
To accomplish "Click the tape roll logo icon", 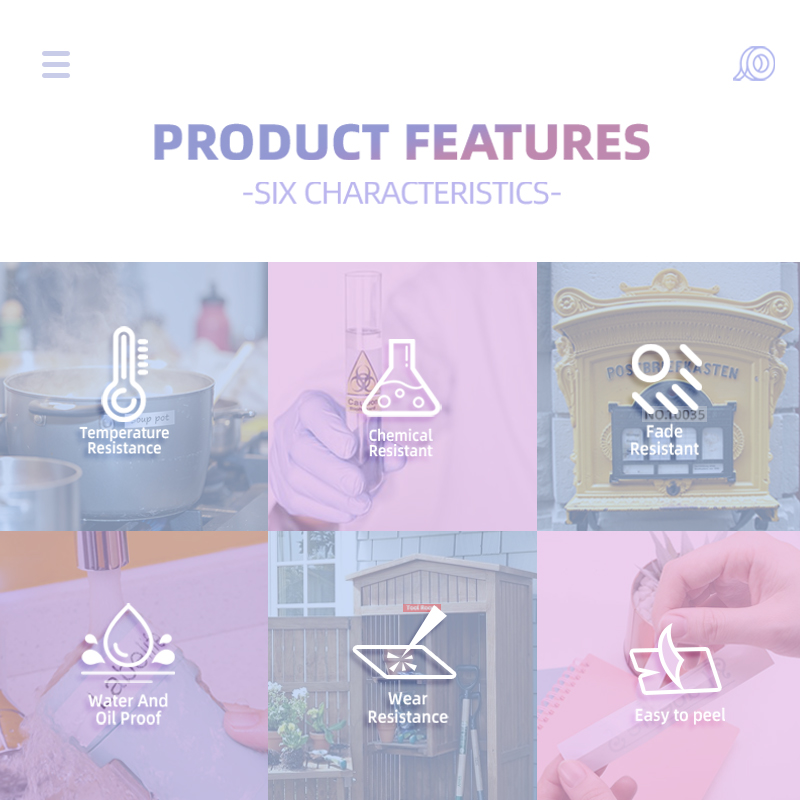I will pyautogui.click(x=754, y=64).
